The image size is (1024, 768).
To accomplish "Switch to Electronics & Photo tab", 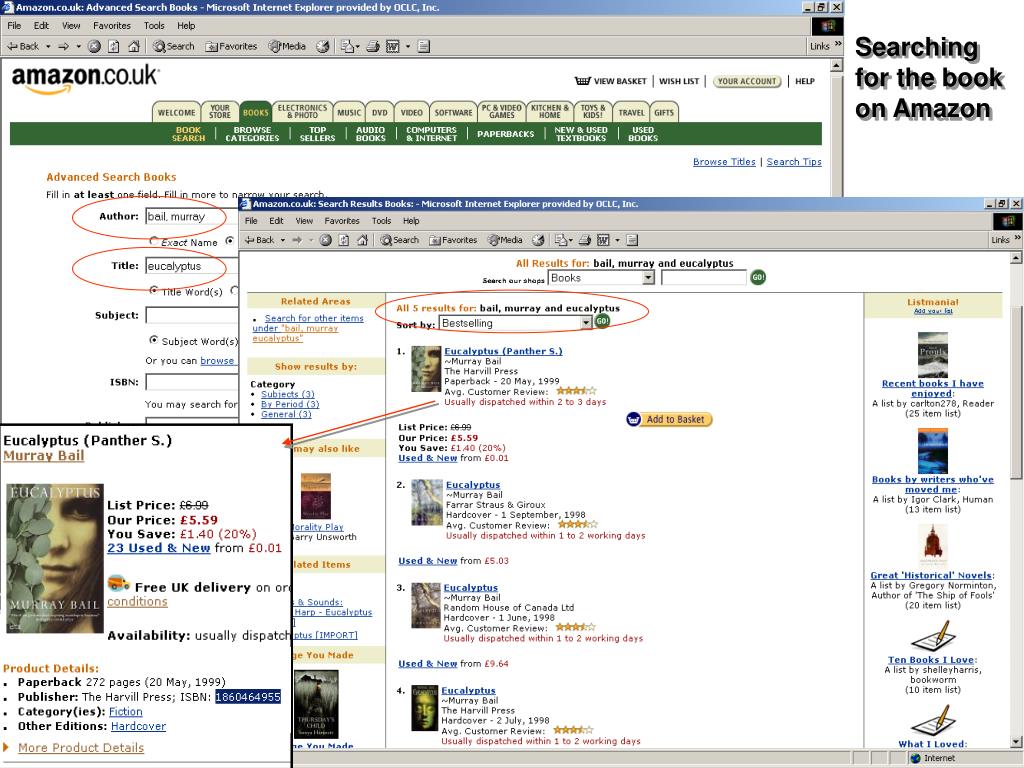I will [302, 112].
